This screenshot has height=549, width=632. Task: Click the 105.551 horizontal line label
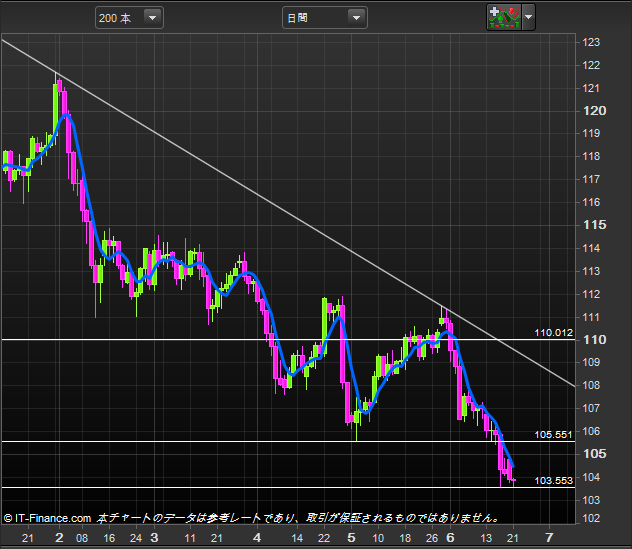553,435
